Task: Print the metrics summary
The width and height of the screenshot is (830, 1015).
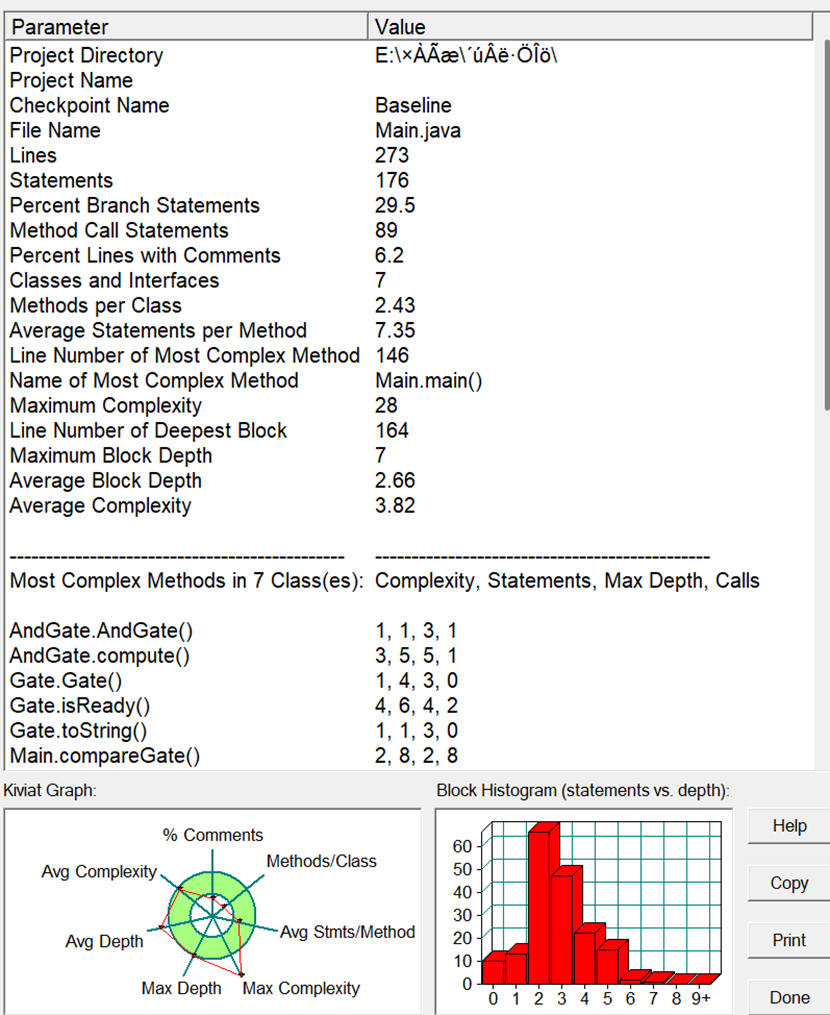Action: tap(789, 940)
